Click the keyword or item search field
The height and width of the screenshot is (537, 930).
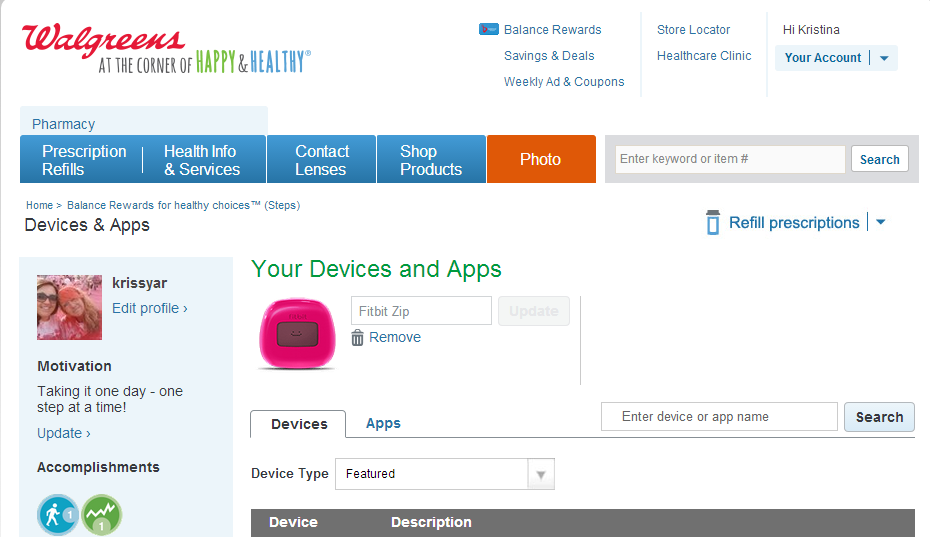point(729,159)
